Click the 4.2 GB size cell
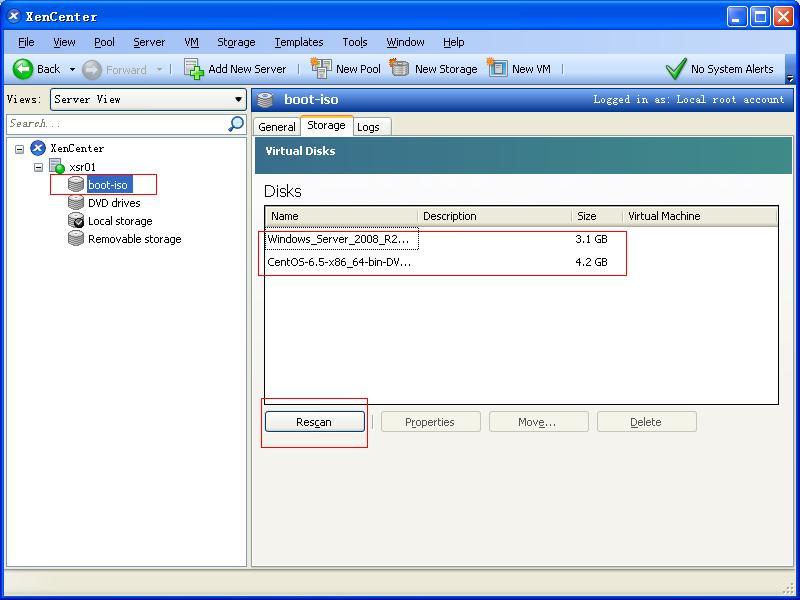 click(591, 262)
